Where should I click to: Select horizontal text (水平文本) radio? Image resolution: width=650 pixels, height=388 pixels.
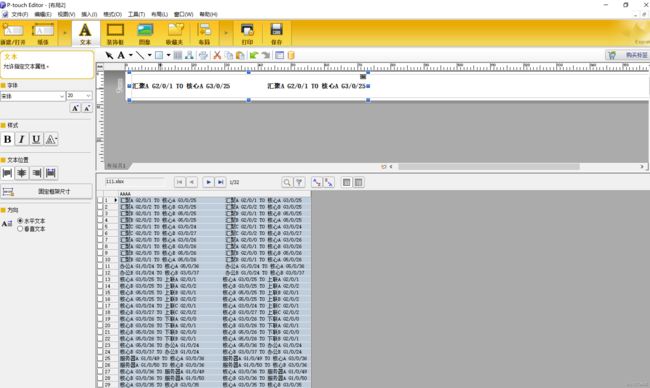(20, 221)
